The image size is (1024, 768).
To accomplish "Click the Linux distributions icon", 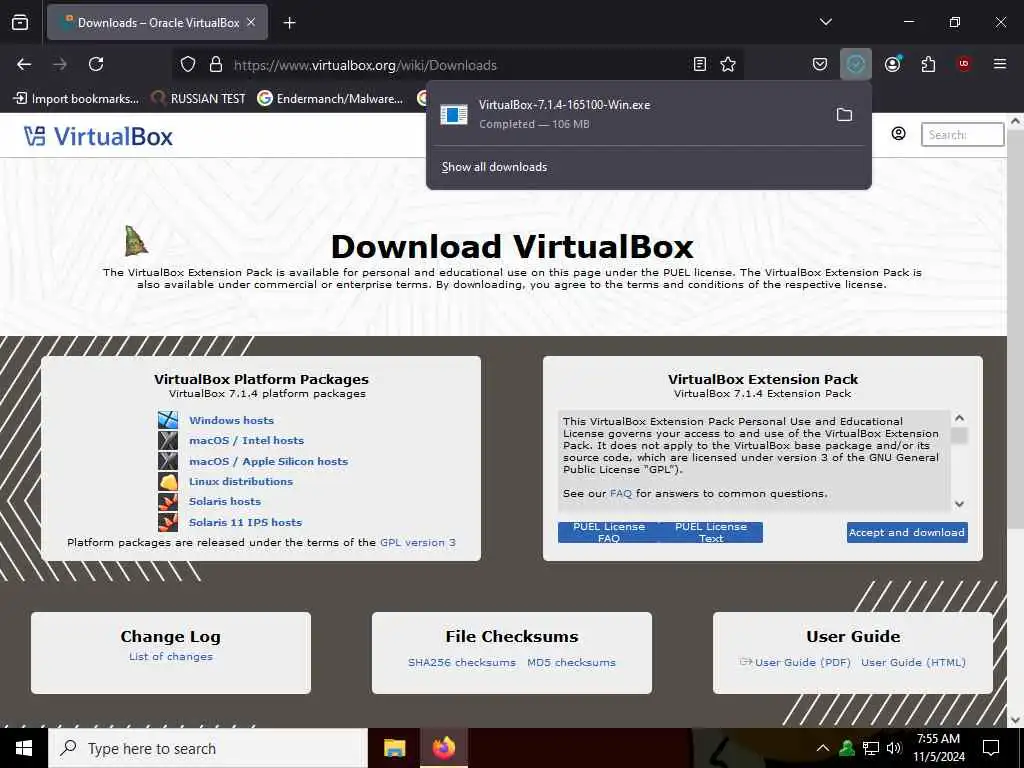I will 168,481.
